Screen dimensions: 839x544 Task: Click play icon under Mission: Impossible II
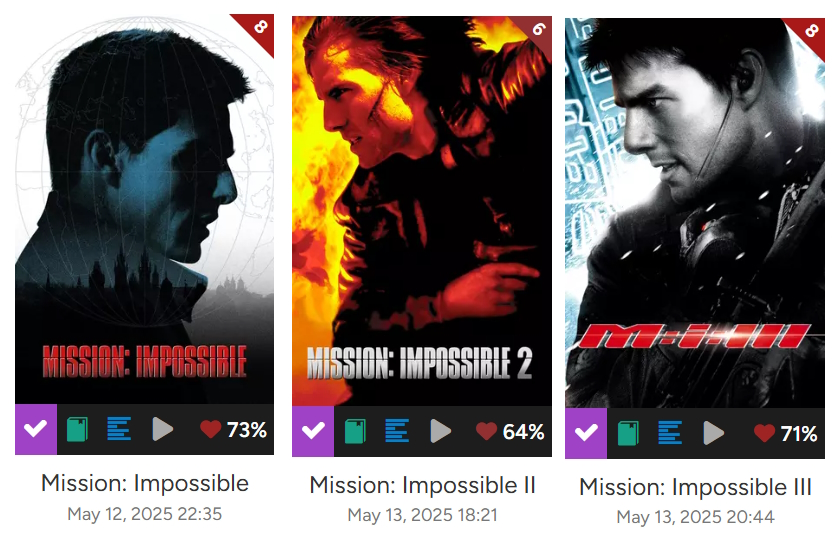click(440, 431)
